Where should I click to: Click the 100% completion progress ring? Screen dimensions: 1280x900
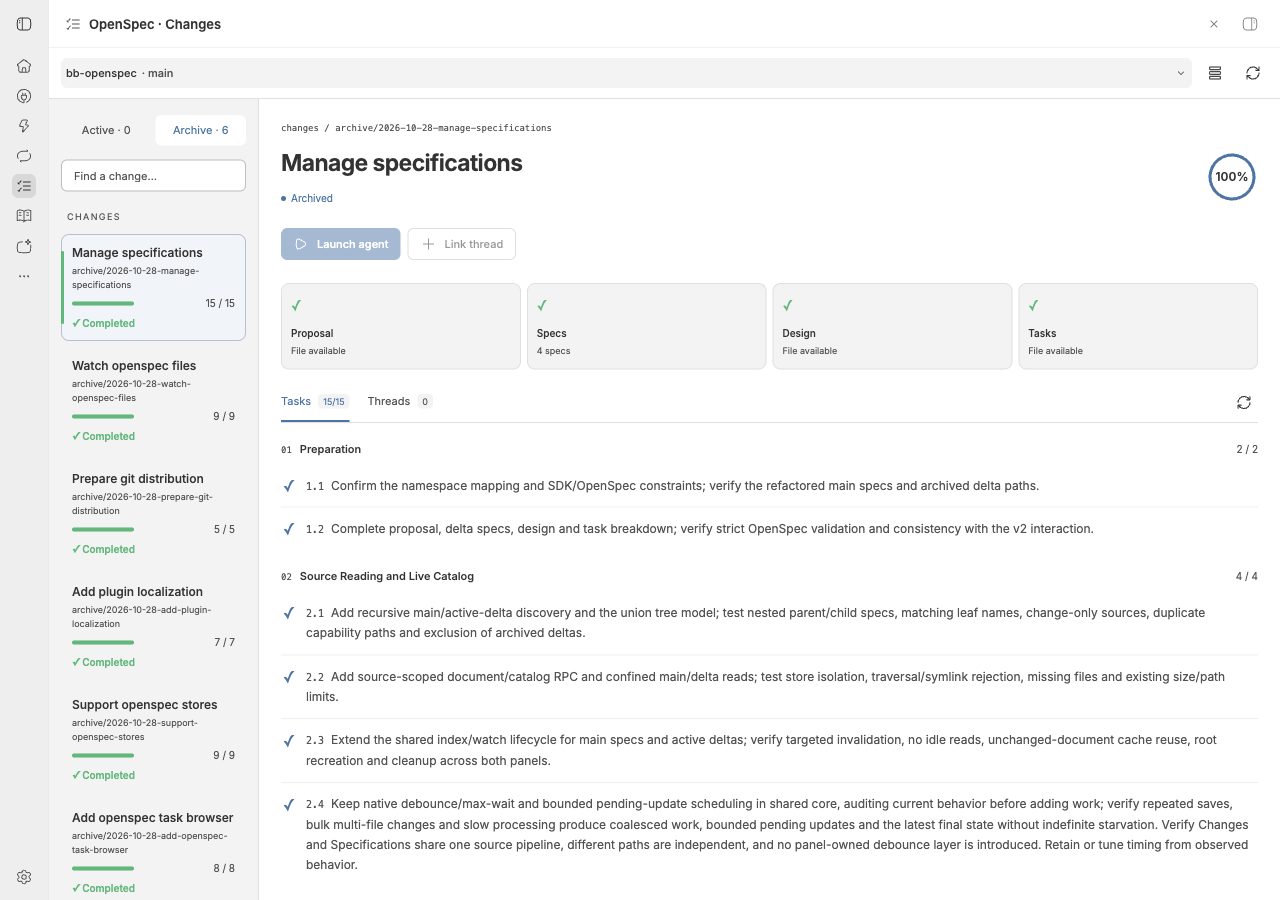point(1232,177)
